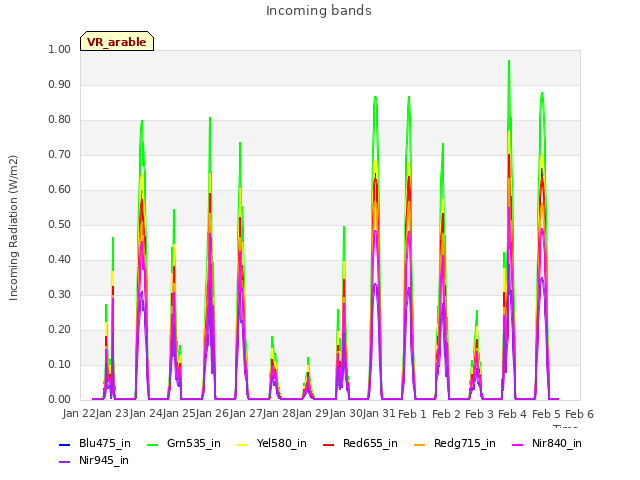Click the 0.60 y-axis tick label
Image resolution: width=640 pixels, height=480 pixels.
pos(60,189)
